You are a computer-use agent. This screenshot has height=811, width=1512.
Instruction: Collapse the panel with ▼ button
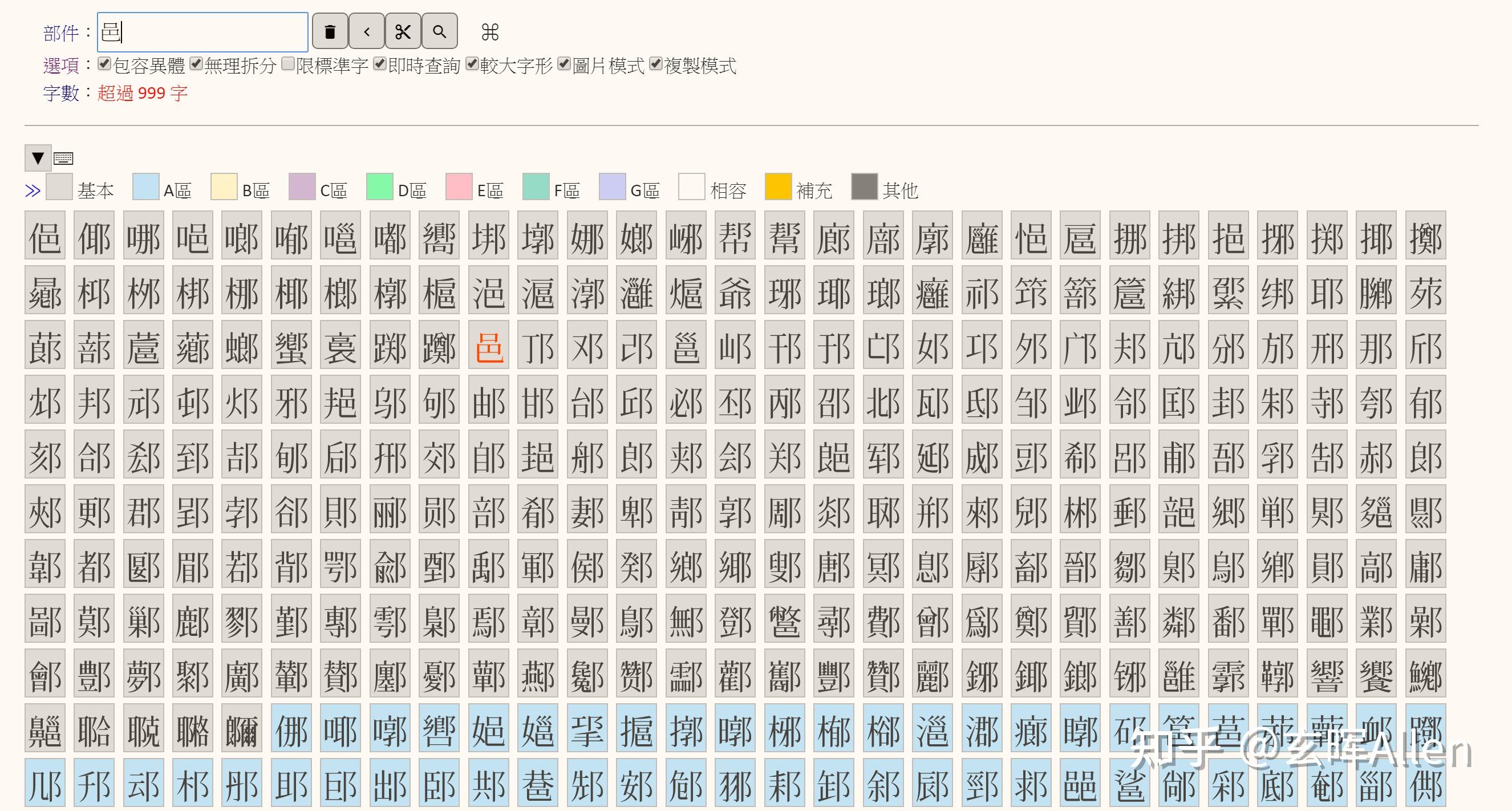coord(38,158)
